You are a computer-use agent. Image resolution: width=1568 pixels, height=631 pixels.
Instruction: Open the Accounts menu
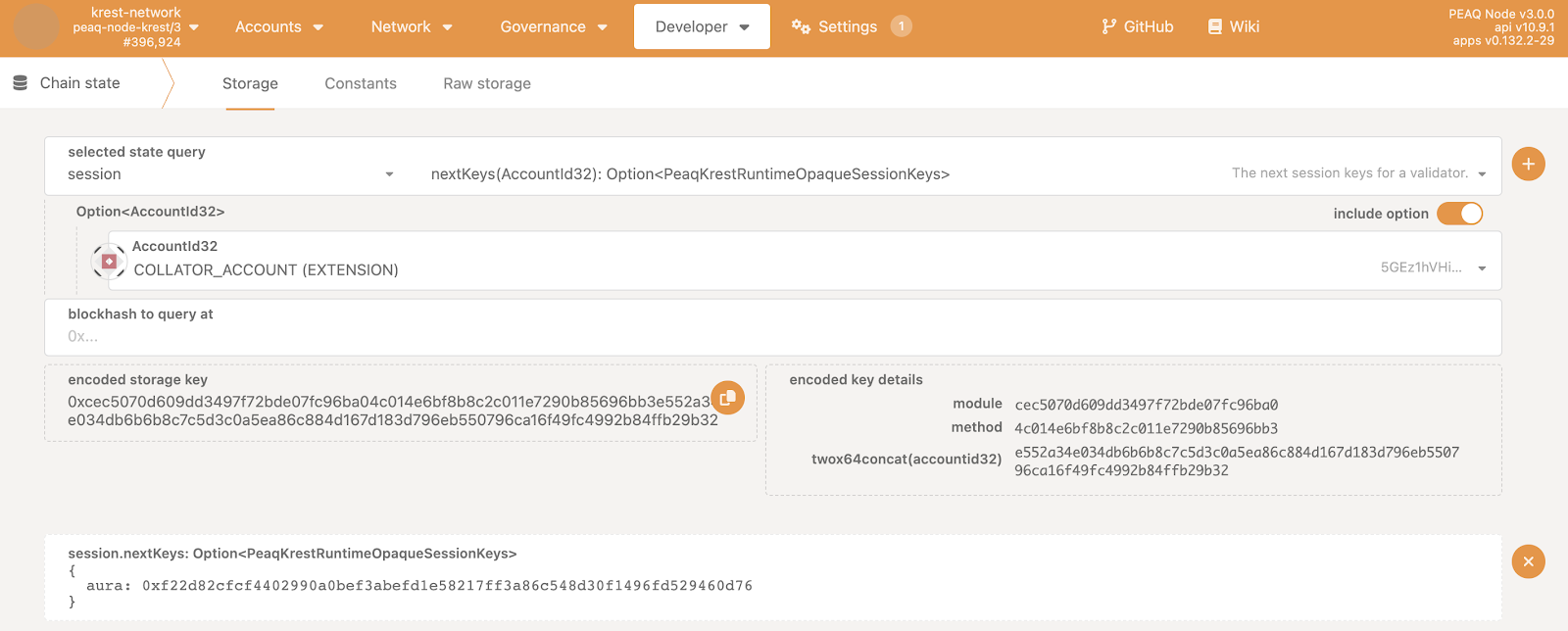[x=278, y=26]
